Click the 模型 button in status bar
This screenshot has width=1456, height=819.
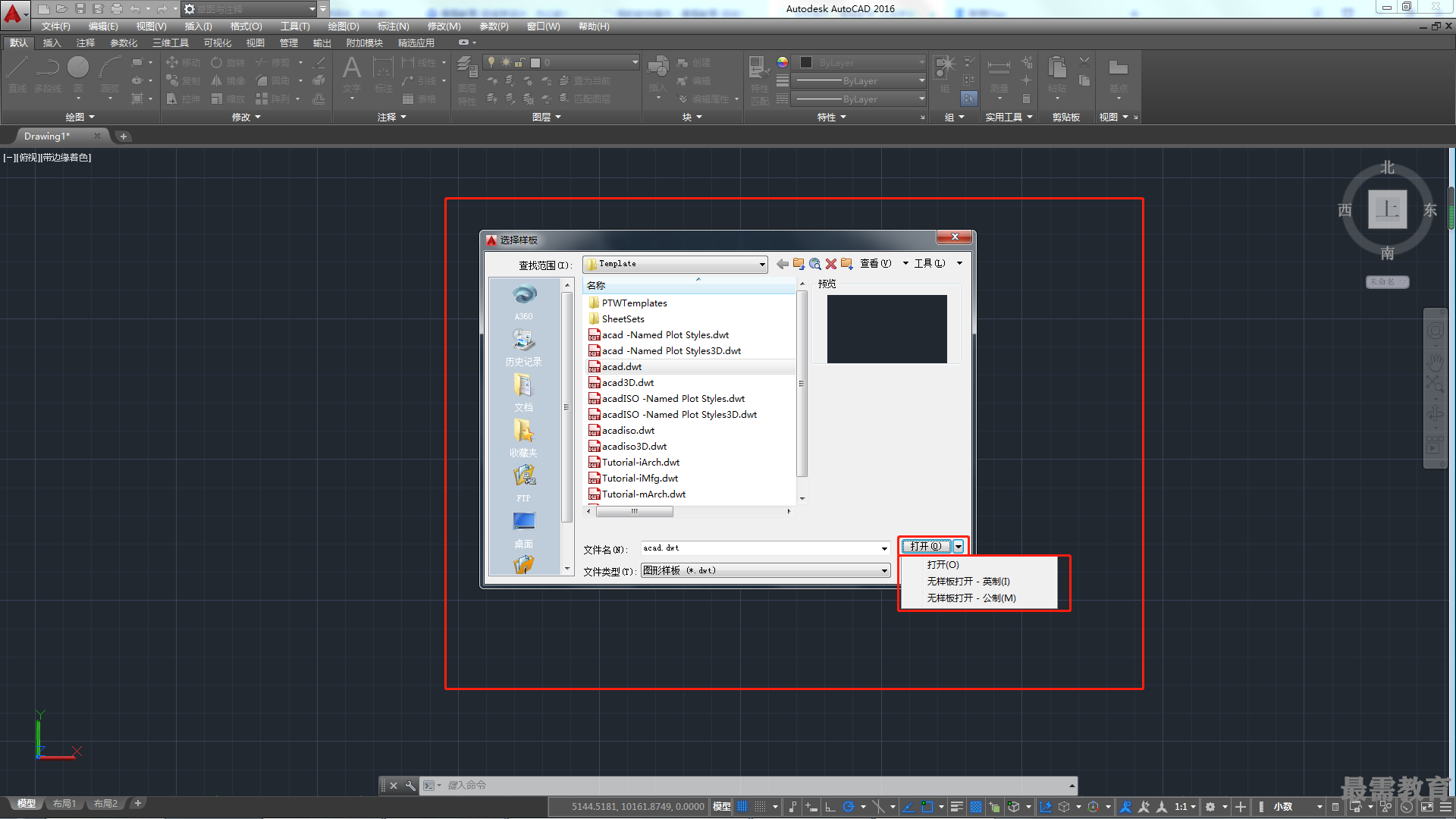click(722, 807)
